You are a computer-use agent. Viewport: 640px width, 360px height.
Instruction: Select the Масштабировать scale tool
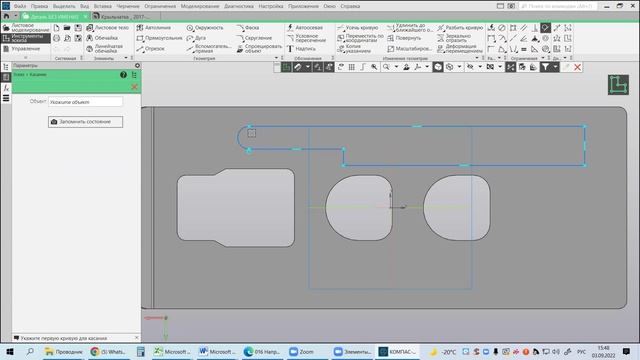[x=409, y=49]
